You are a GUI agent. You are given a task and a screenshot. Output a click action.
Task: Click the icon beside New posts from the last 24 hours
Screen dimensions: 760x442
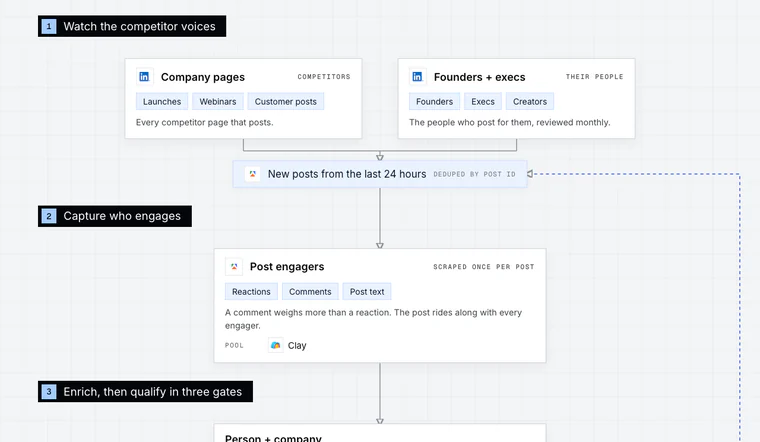point(252,174)
